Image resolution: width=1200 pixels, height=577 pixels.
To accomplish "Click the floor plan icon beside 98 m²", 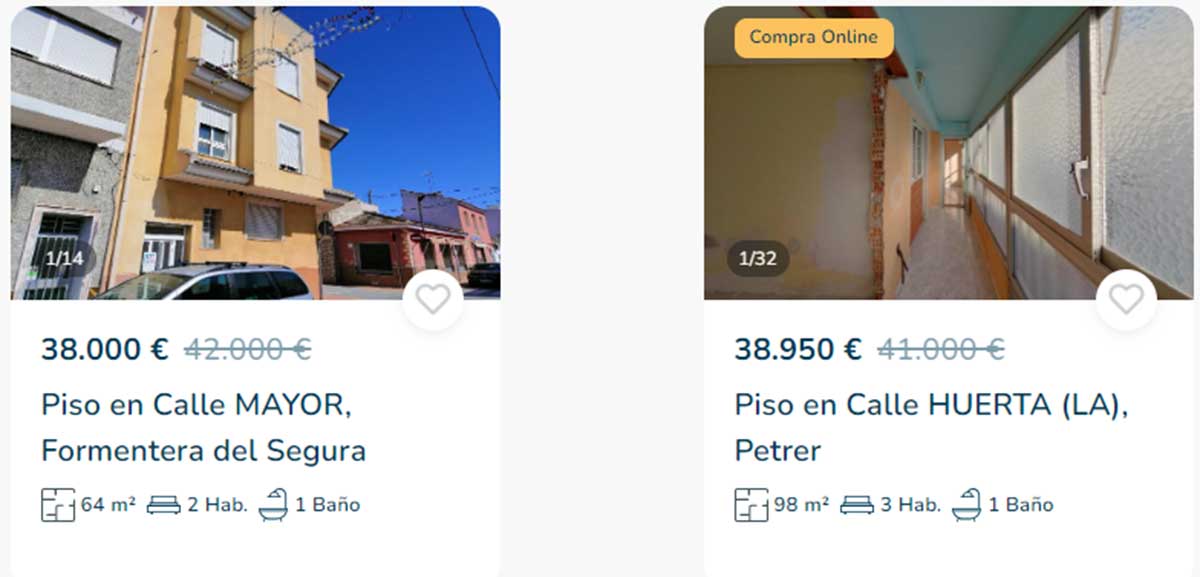I will coord(752,505).
